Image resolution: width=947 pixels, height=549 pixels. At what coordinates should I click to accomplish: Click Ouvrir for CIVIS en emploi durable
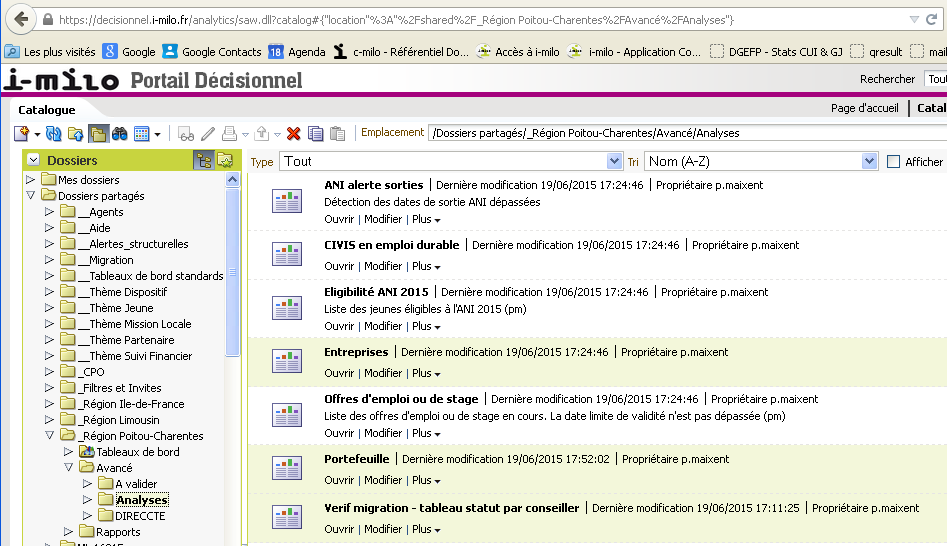pos(339,266)
